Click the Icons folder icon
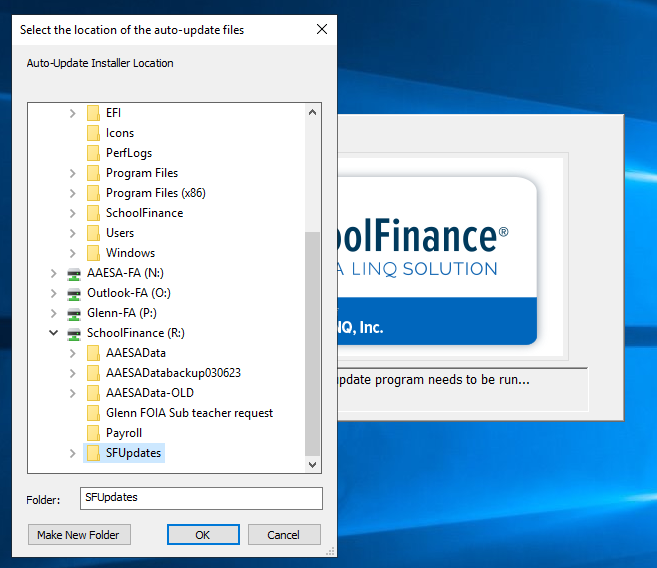Screen dimensions: 657x568 93,133
